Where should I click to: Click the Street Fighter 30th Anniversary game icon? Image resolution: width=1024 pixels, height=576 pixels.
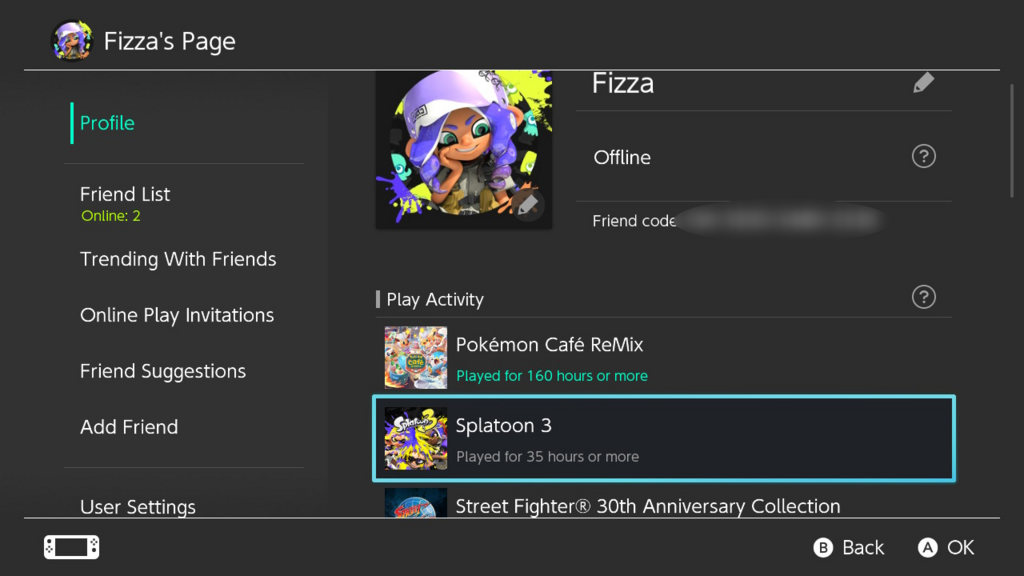416,503
